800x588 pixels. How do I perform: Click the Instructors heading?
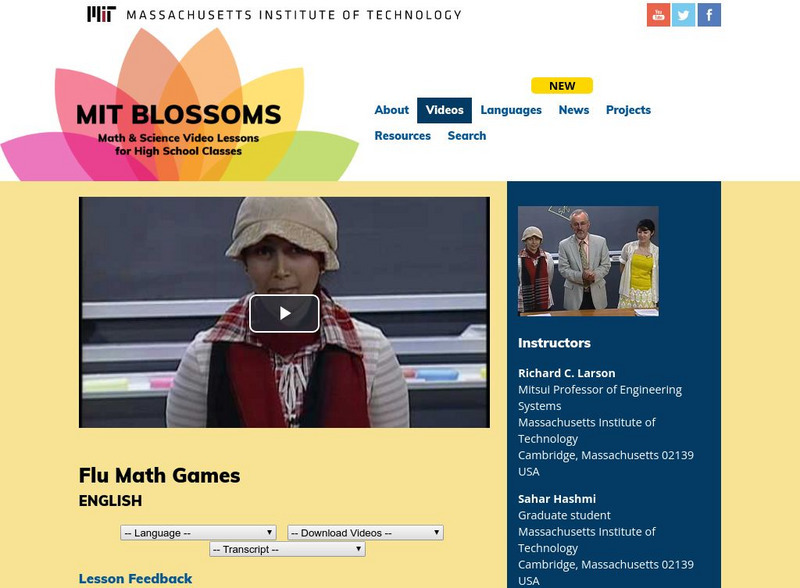[x=554, y=343]
